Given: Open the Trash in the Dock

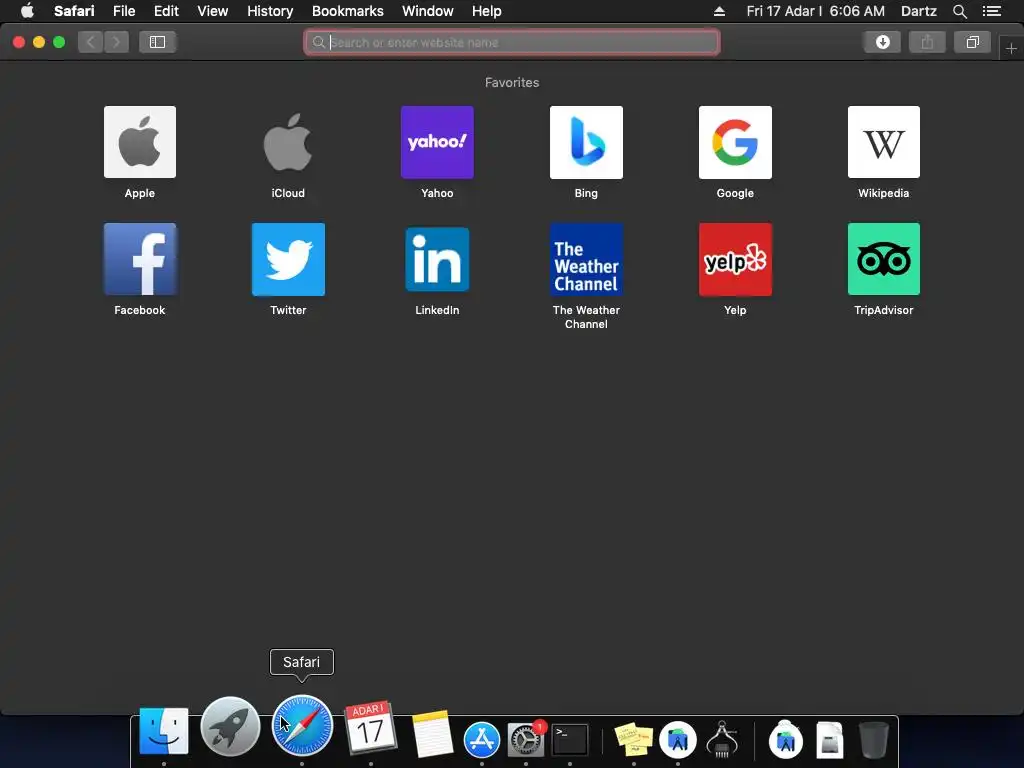Looking at the screenshot, I should click(873, 739).
